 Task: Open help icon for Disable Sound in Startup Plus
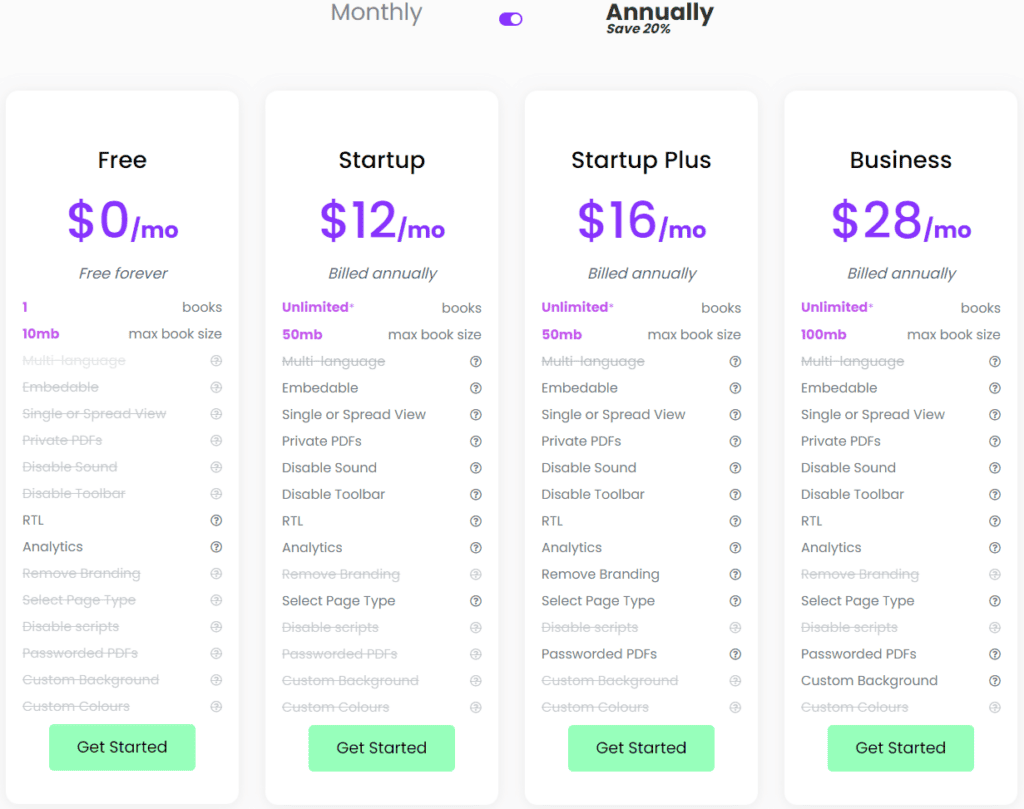pyautogui.click(x=735, y=468)
